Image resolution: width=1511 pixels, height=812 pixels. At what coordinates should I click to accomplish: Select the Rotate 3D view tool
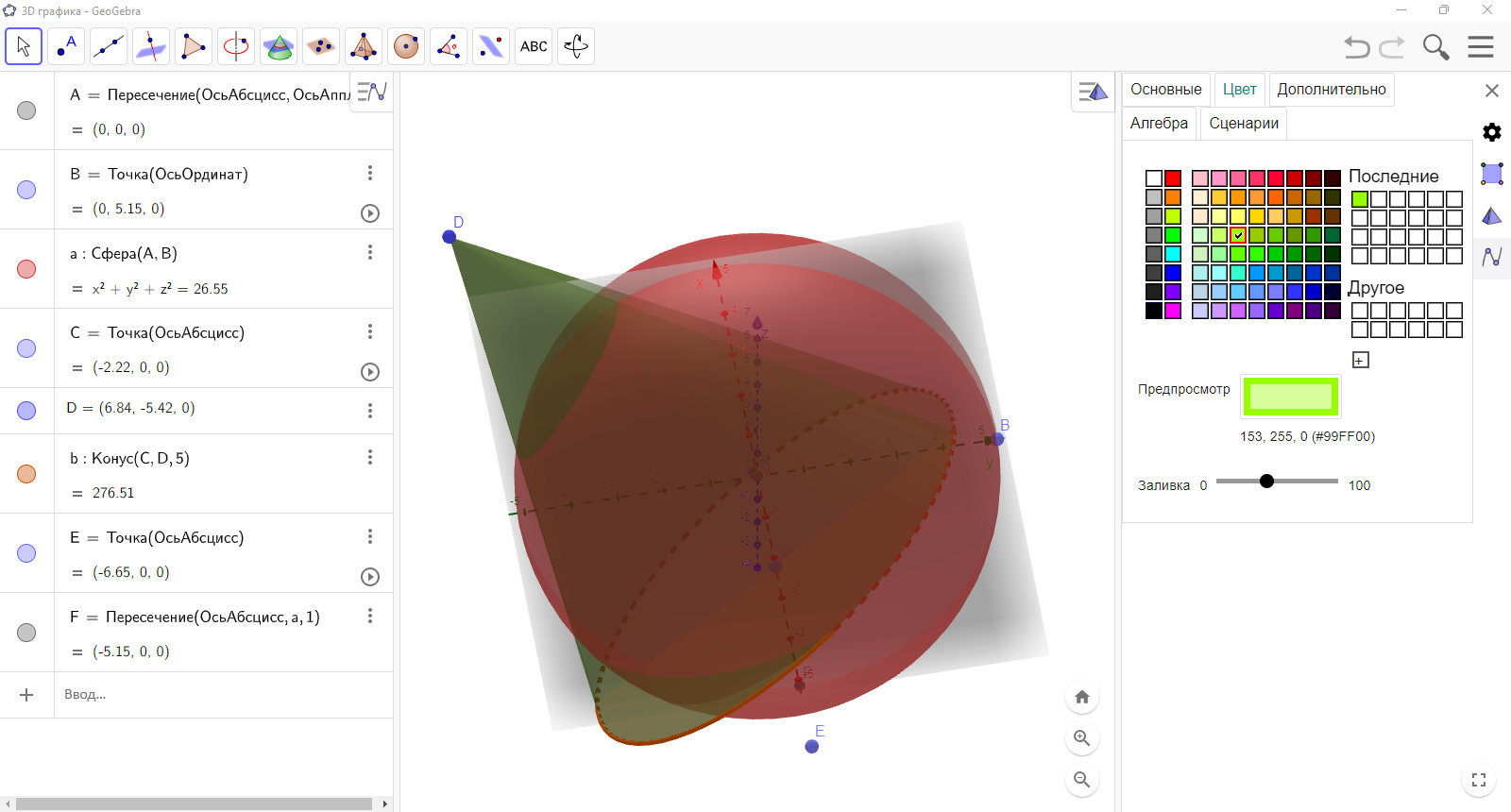tap(576, 46)
